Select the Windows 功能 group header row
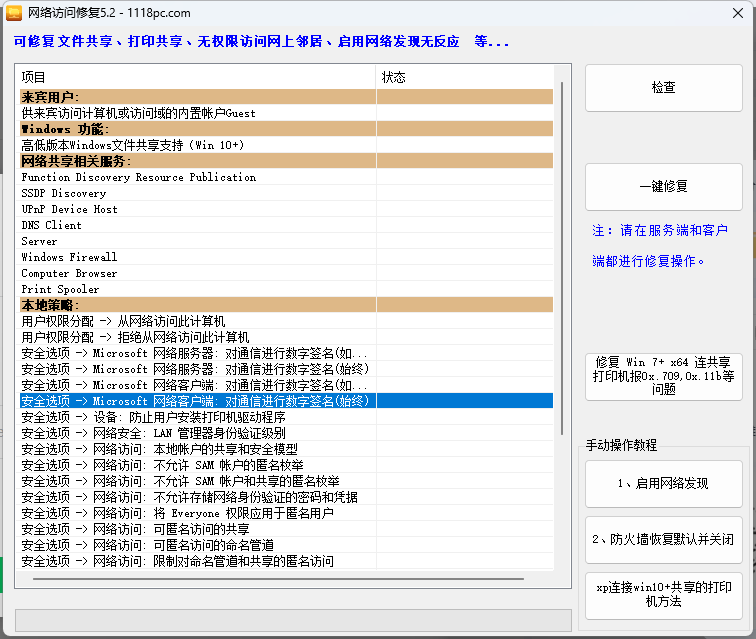Viewport: 756px width, 639px height. click(x=286, y=129)
